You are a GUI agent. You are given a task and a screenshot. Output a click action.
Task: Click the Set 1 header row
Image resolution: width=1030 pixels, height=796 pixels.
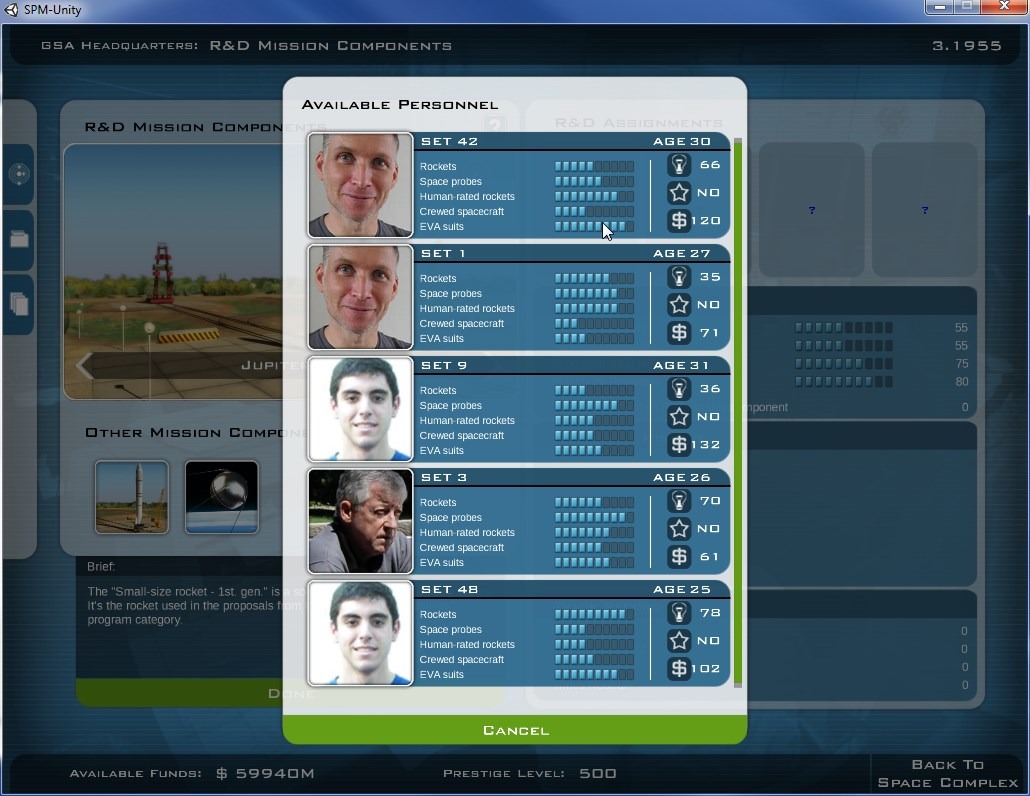570,254
